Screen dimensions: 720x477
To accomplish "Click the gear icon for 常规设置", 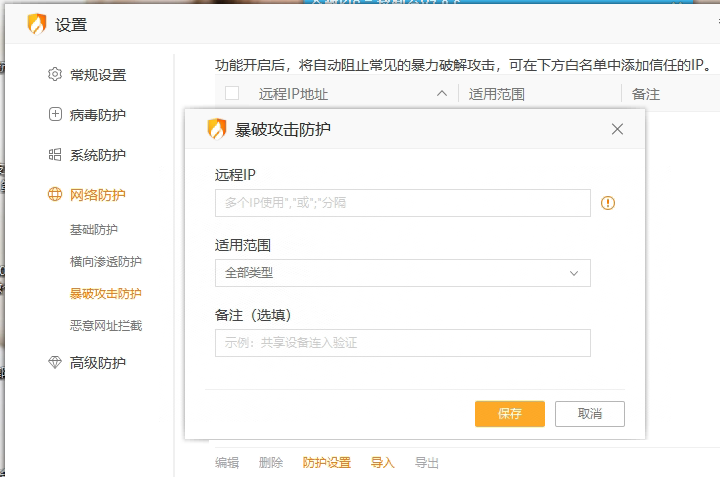I will [x=55, y=75].
